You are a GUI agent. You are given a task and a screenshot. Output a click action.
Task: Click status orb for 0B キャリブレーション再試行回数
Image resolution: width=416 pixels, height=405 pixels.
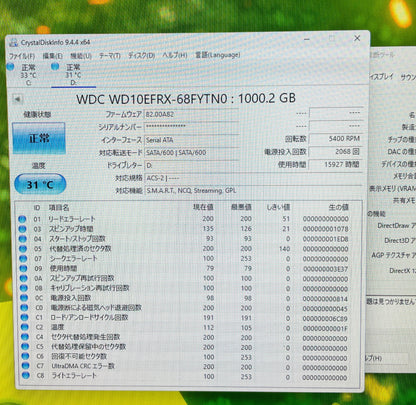click(24, 288)
